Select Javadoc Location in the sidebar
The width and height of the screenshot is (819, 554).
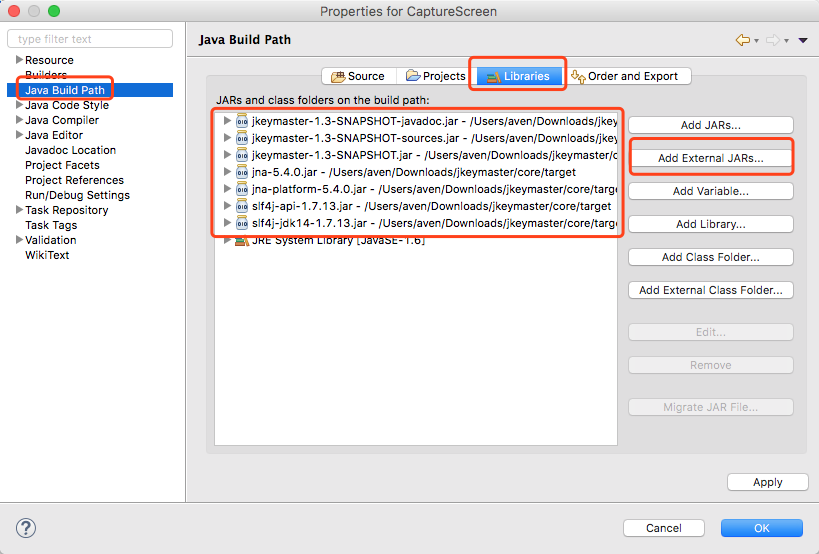[x=70, y=150]
